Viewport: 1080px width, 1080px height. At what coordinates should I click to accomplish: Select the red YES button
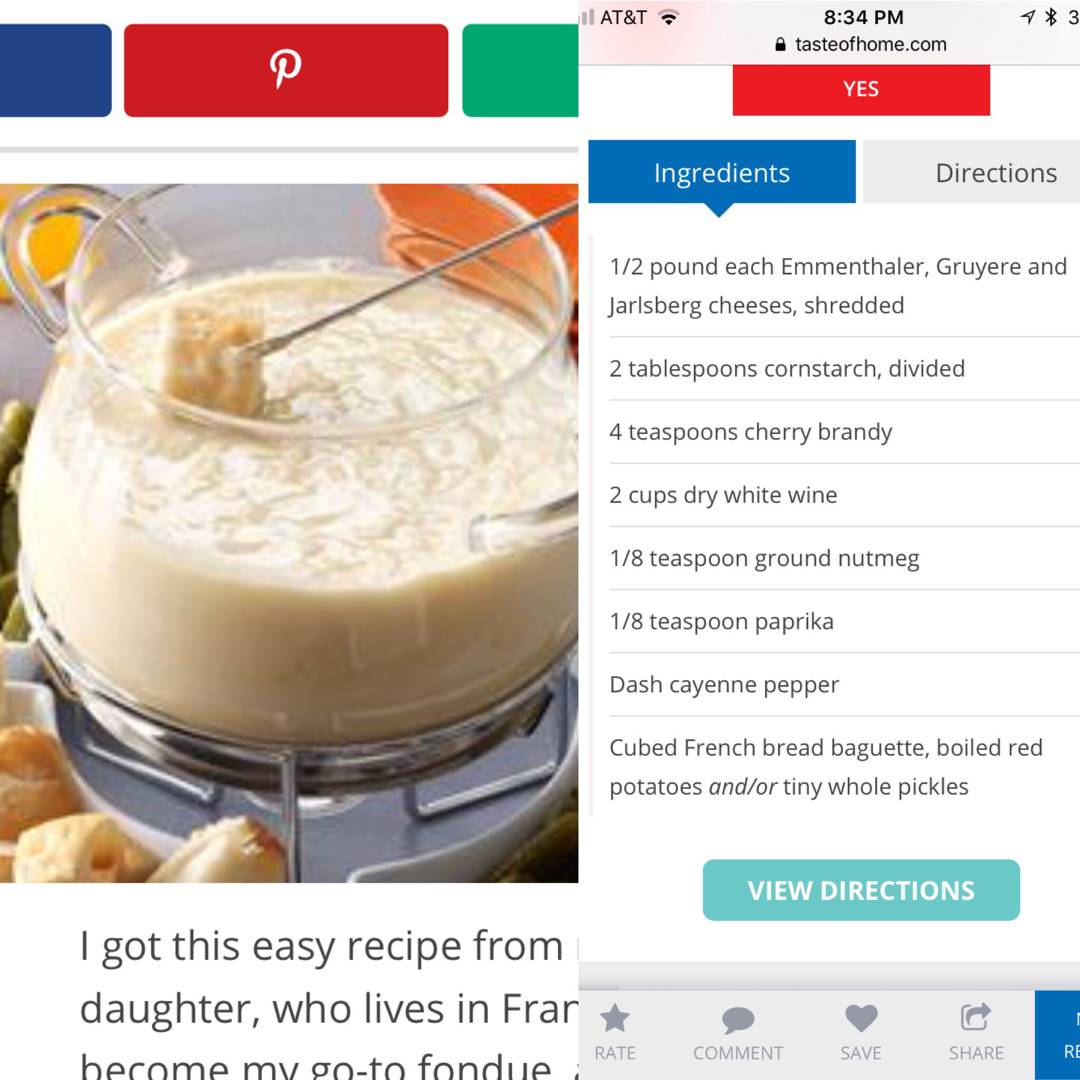(861, 90)
